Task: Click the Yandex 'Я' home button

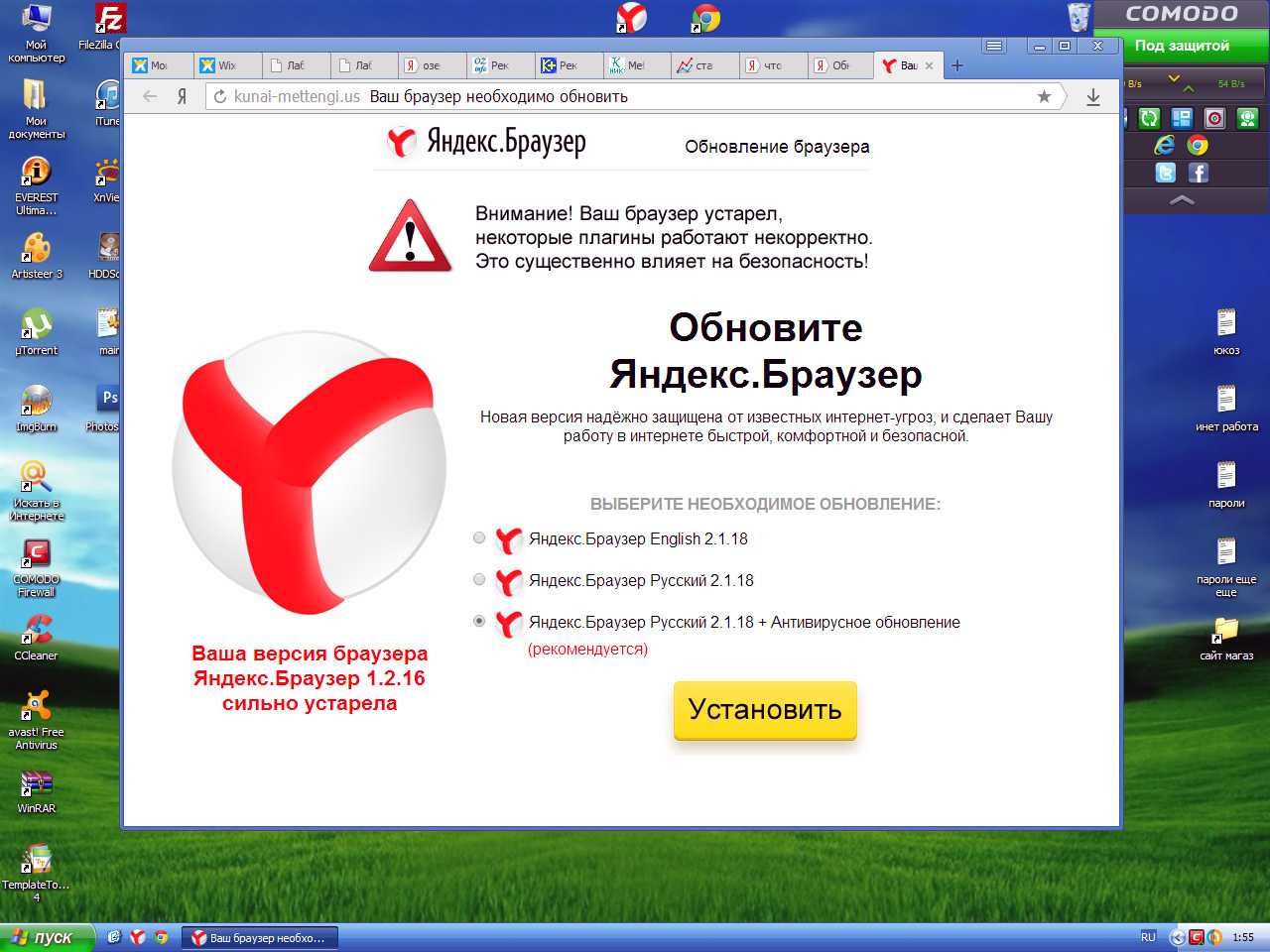Action: 182,96
